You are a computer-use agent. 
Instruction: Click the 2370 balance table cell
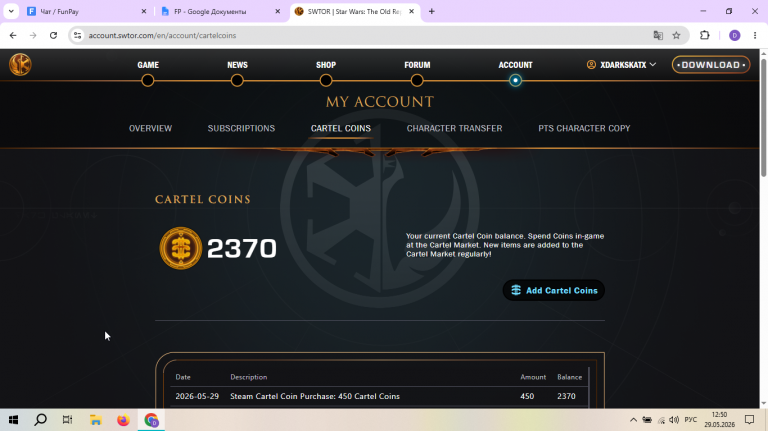[x=566, y=396]
